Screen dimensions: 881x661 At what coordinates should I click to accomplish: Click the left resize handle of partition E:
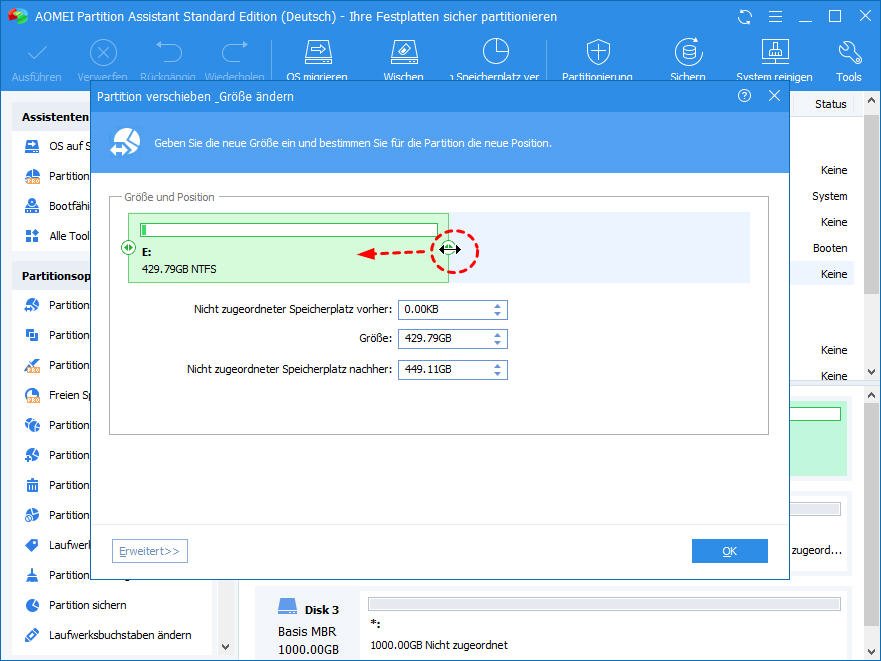point(128,247)
